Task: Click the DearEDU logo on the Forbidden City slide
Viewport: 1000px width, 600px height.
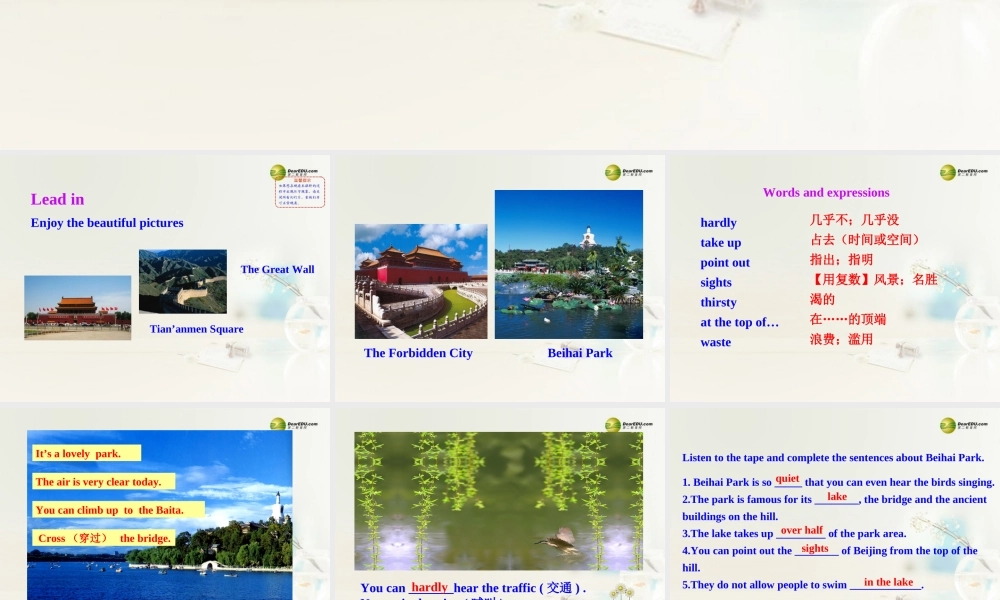Action: coord(614,171)
